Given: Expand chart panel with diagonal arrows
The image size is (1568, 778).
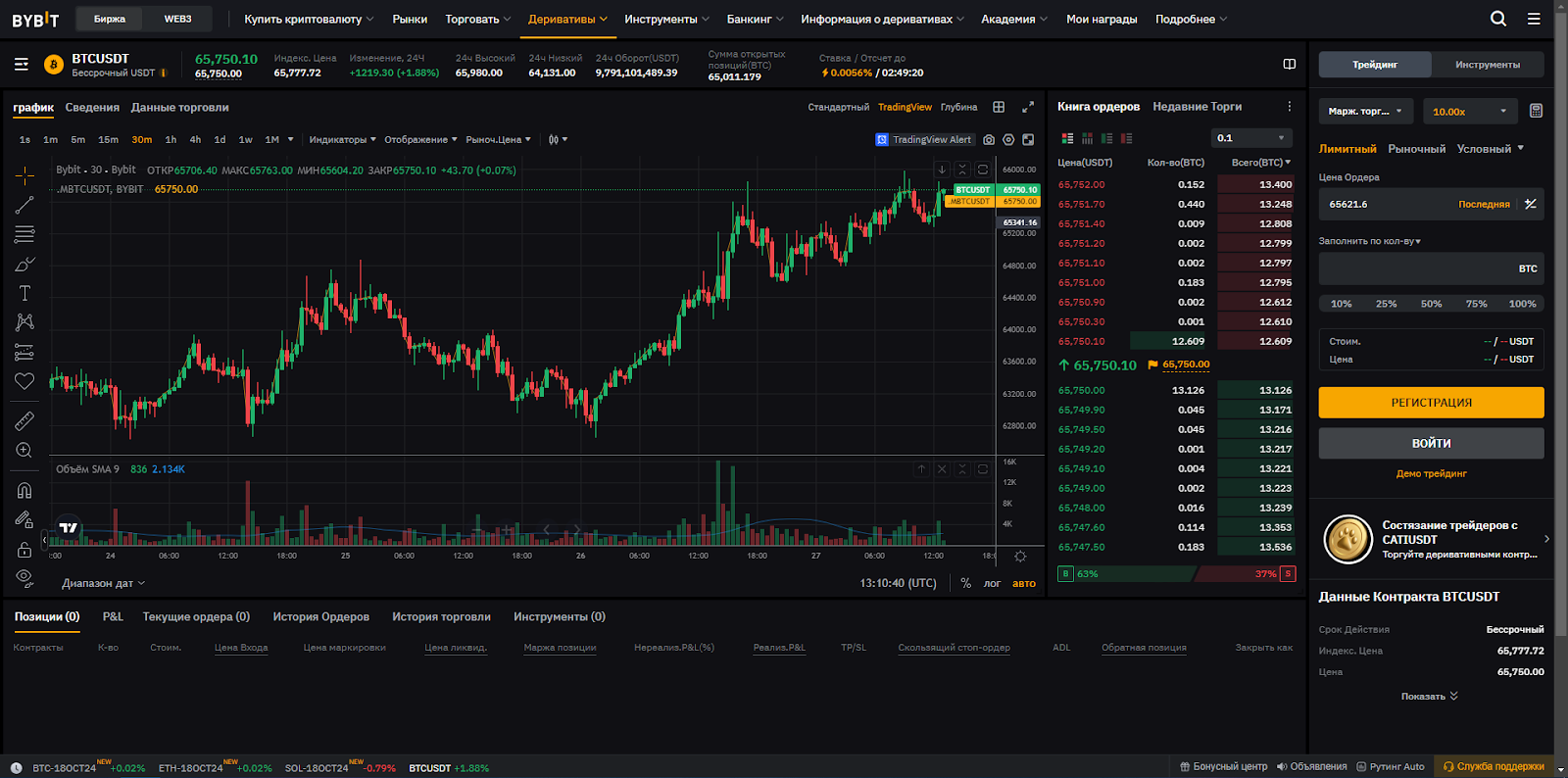Looking at the screenshot, I should tap(1028, 107).
